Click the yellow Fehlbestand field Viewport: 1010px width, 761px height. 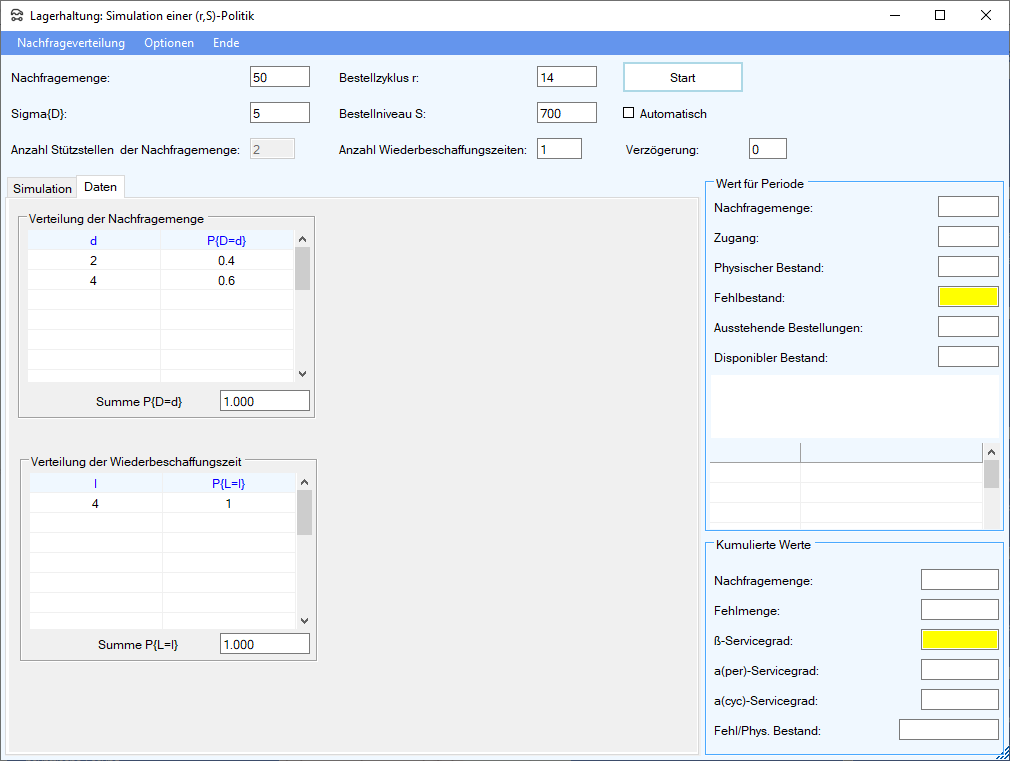[967, 296]
